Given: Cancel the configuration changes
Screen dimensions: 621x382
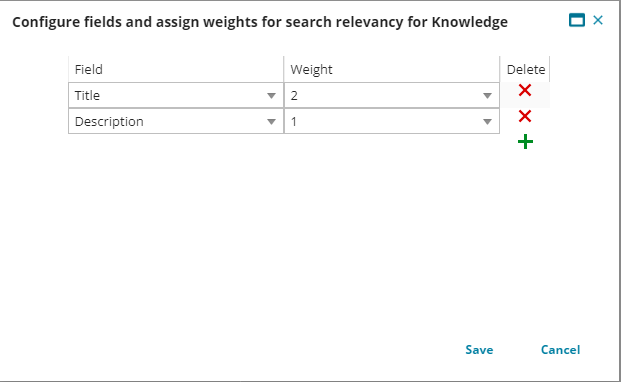Looking at the screenshot, I should click(x=560, y=350).
